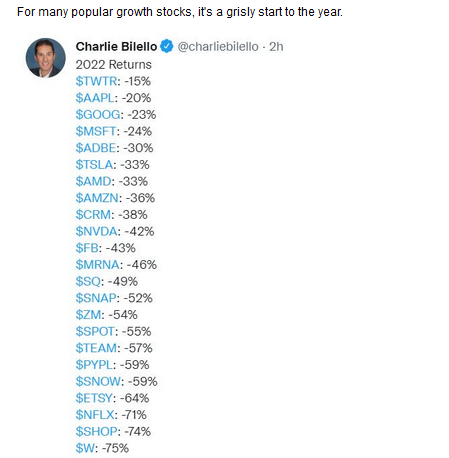Open the $PYPL cashtag
Image resolution: width=449 pixels, height=458 pixels.
coord(94,365)
